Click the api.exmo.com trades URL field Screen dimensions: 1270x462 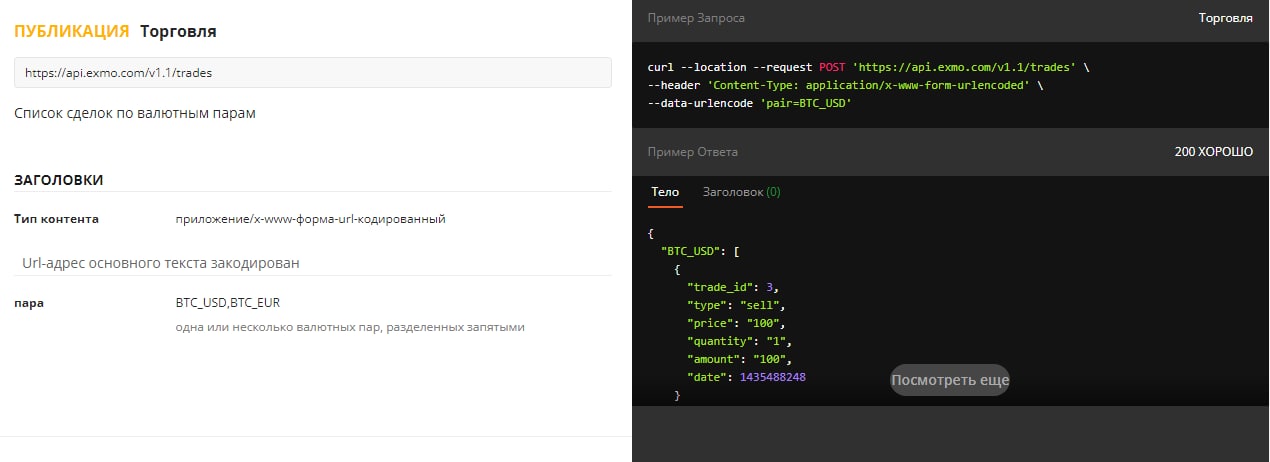point(312,72)
